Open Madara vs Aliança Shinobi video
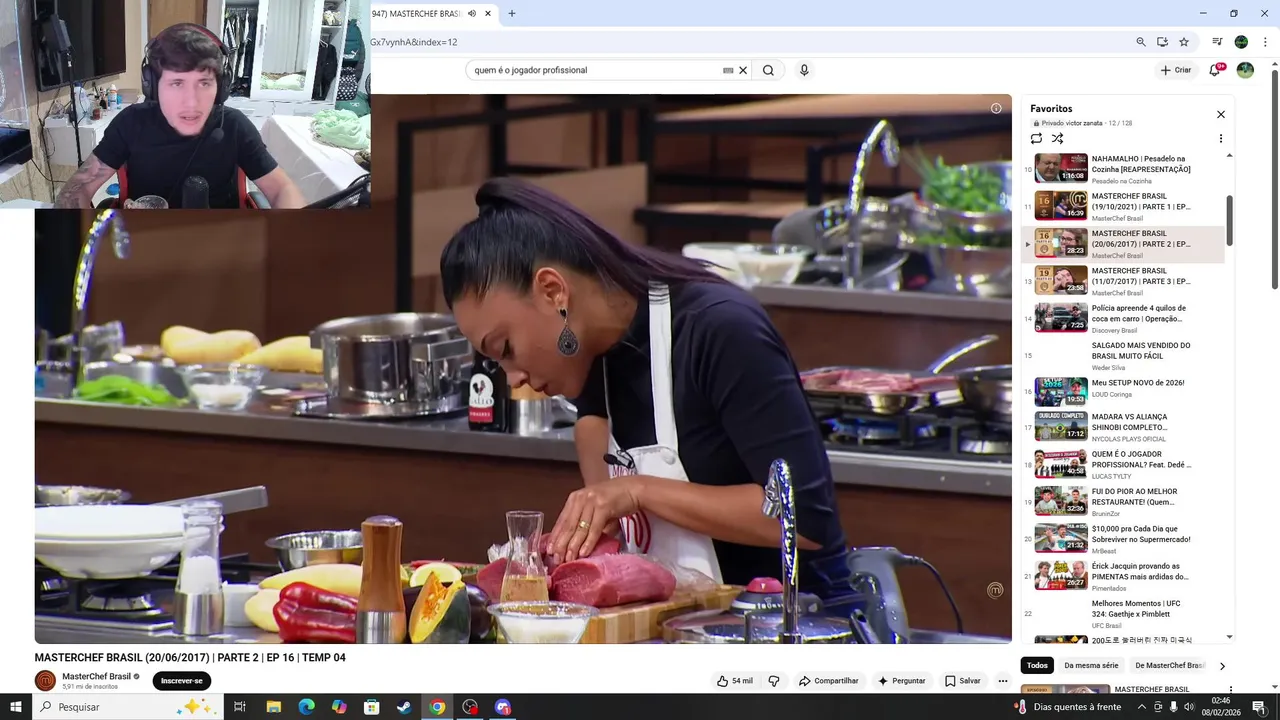 (1123, 427)
